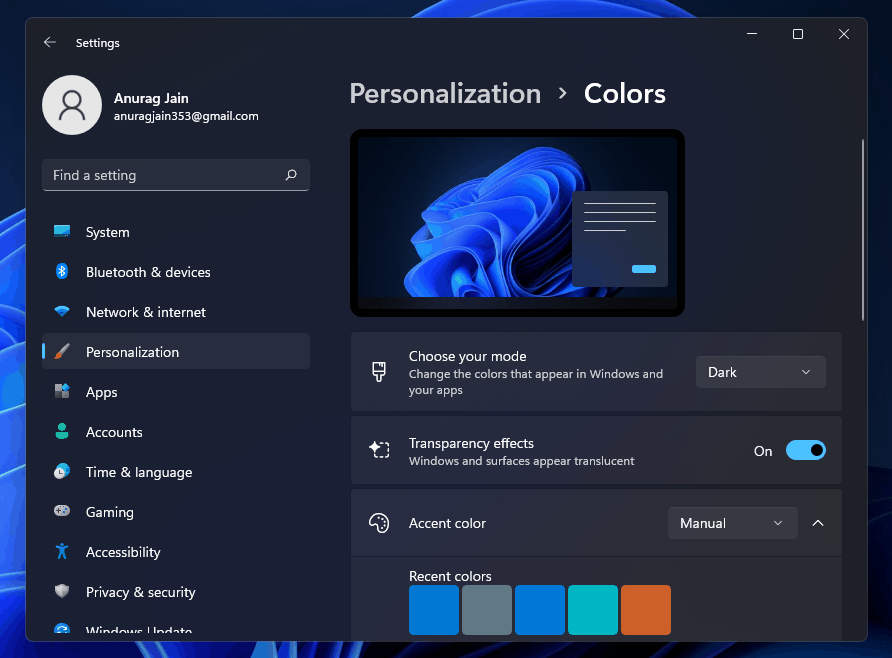The width and height of the screenshot is (892, 658).
Task: Click the Network wifi icon
Action: 62,311
